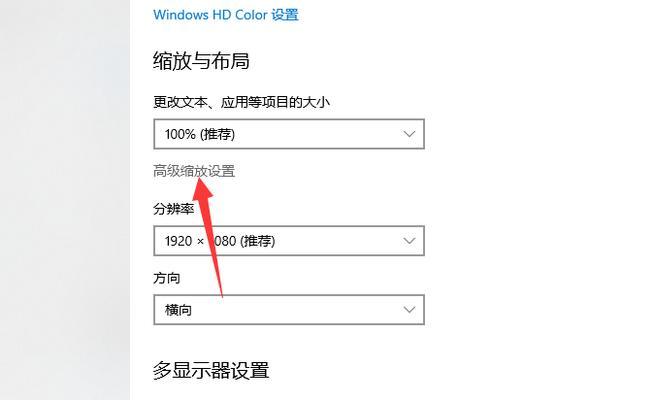This screenshot has height=400, width=655.
Task: Open the Windows HD Color 设置 link
Action: pos(226,15)
